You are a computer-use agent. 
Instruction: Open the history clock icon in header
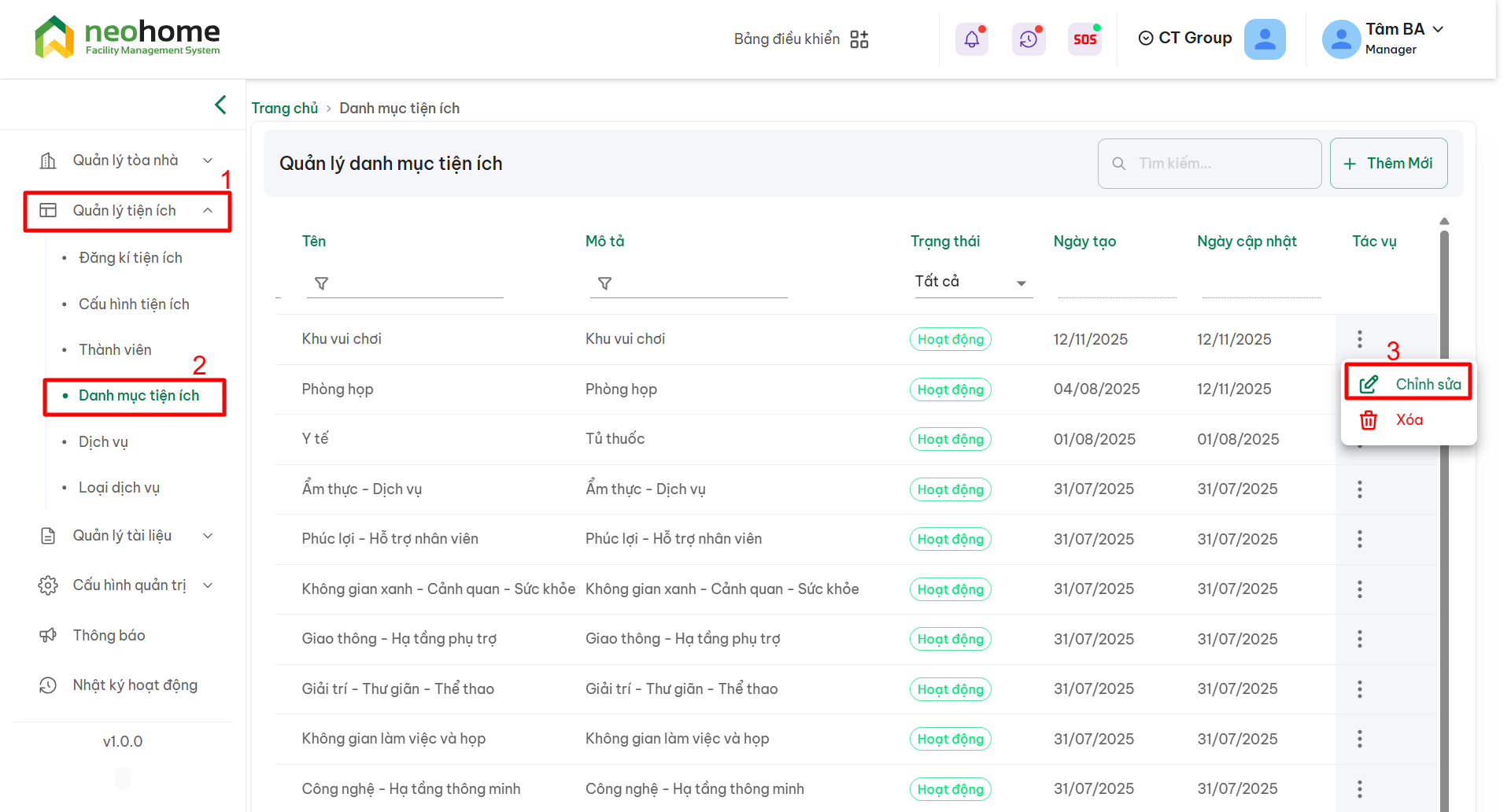pyautogui.click(x=1029, y=39)
